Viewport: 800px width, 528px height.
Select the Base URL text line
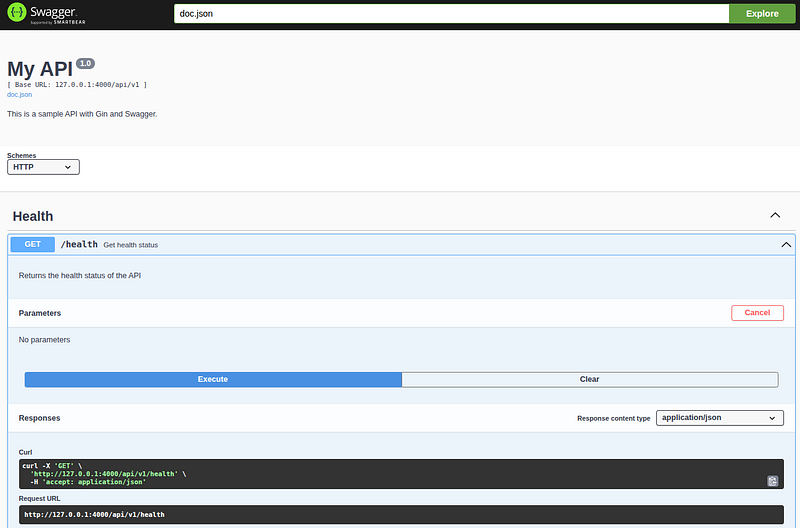(77, 85)
